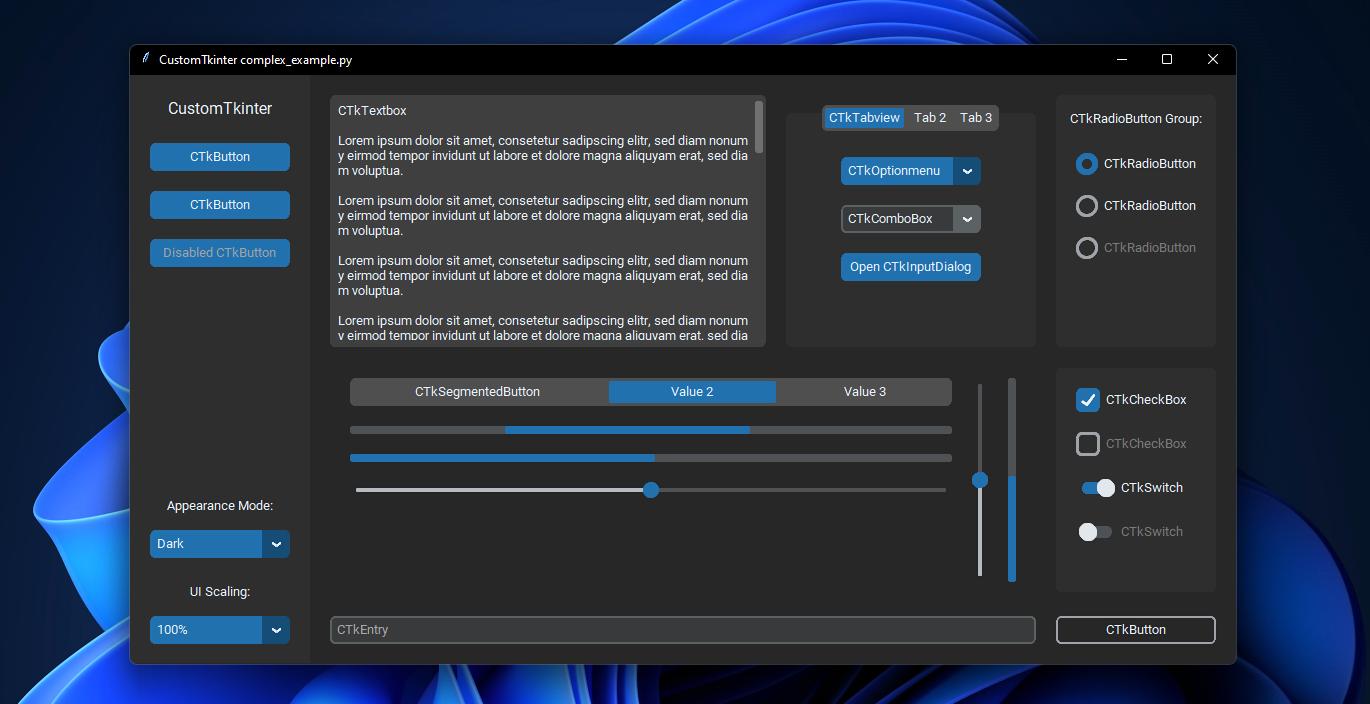The height and width of the screenshot is (704, 1370).
Task: Select the first CTkRadioButton option
Action: 1087,164
